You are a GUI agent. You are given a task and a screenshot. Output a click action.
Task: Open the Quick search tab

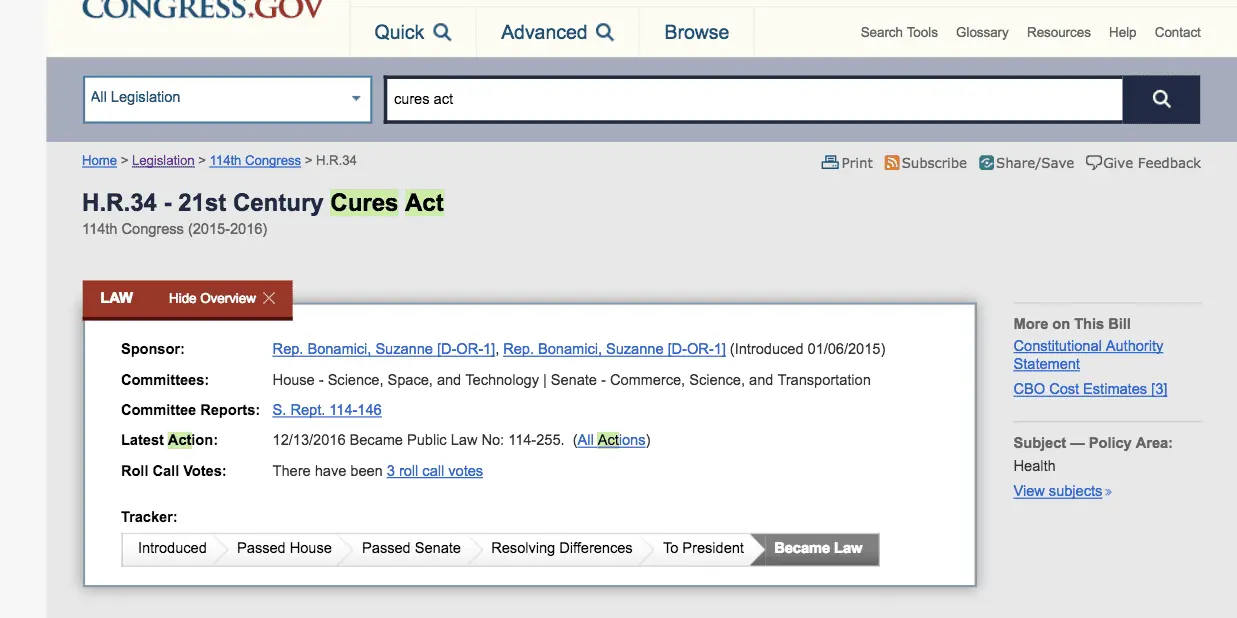coord(412,32)
